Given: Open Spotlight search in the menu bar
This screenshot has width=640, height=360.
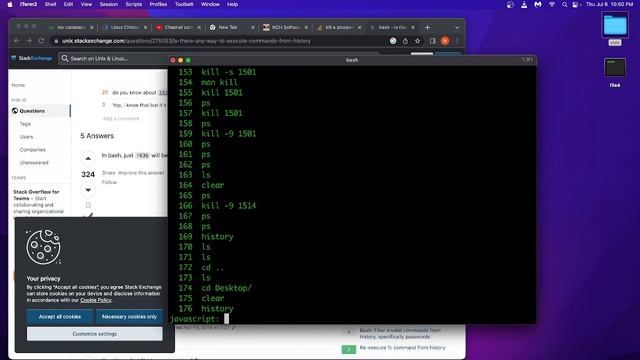Looking at the screenshot, I should click(x=564, y=4).
